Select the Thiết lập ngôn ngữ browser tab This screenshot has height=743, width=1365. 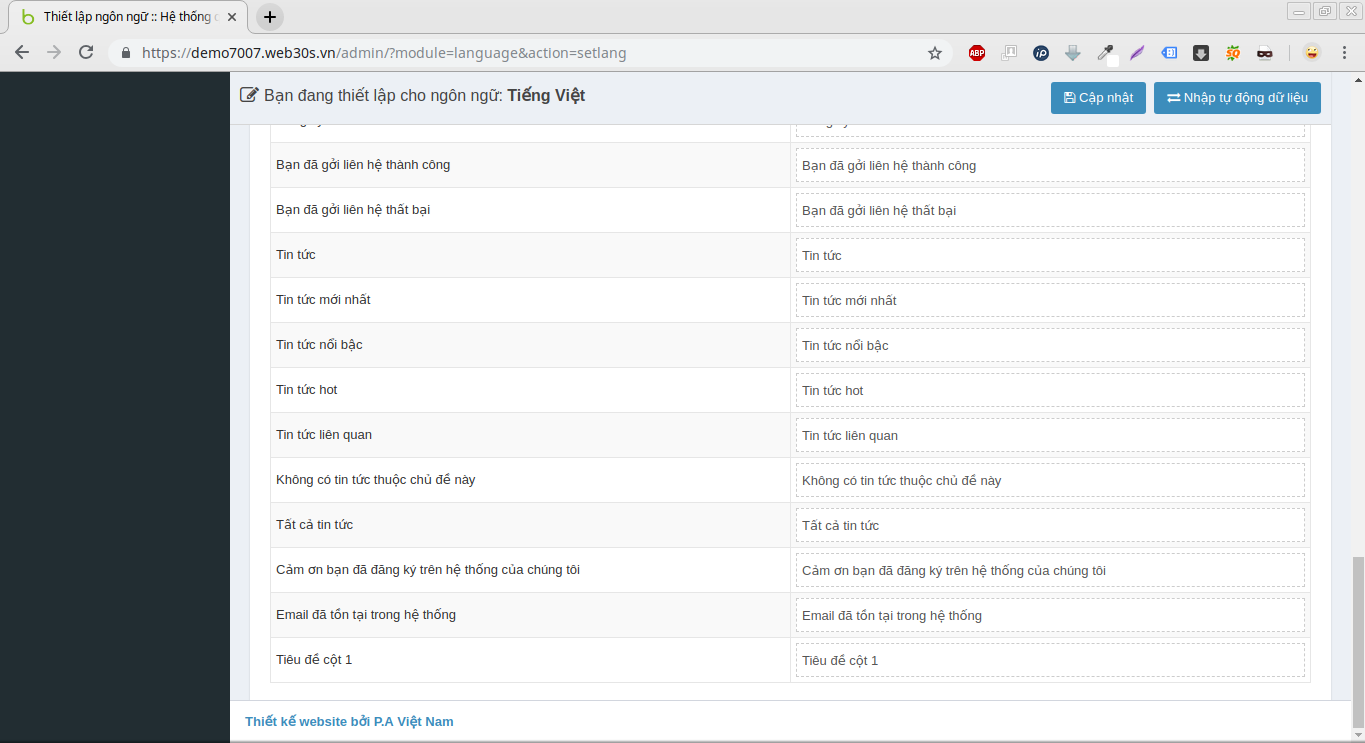127,17
